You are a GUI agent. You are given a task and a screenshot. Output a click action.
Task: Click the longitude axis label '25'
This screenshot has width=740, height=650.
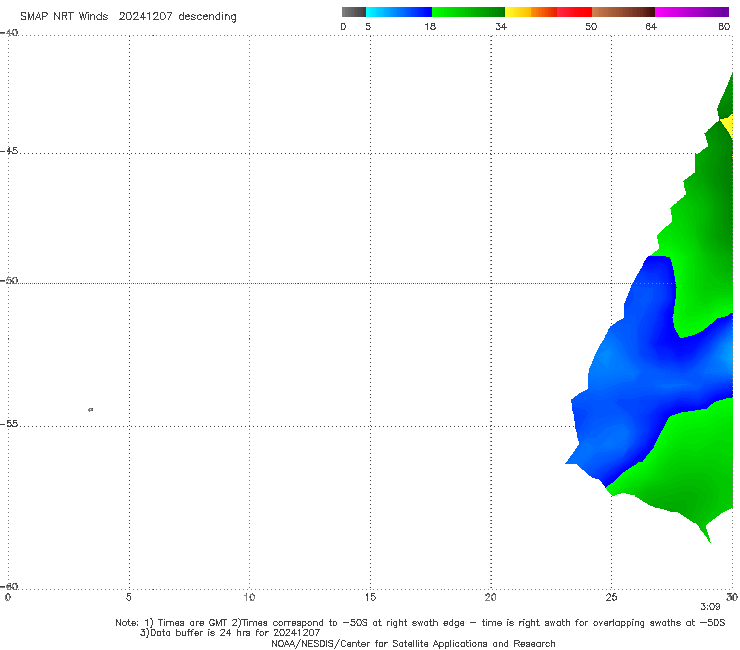pyautogui.click(x=611, y=598)
